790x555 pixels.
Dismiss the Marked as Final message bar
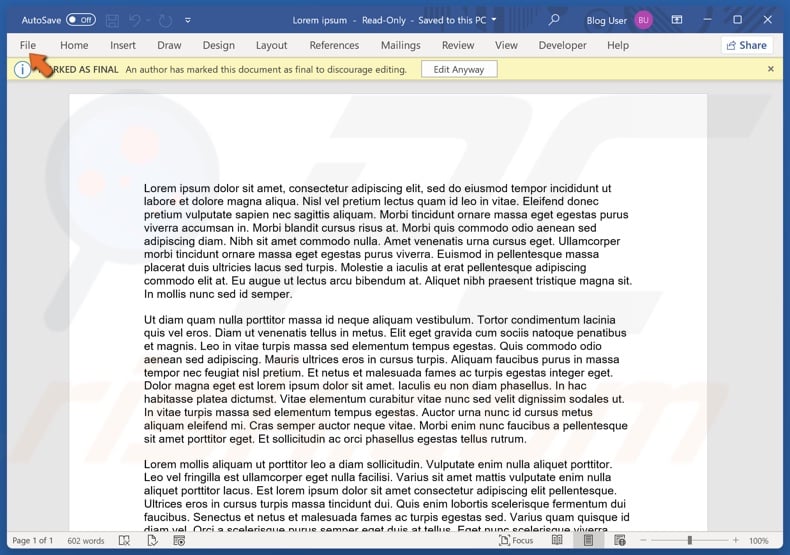tap(770, 69)
